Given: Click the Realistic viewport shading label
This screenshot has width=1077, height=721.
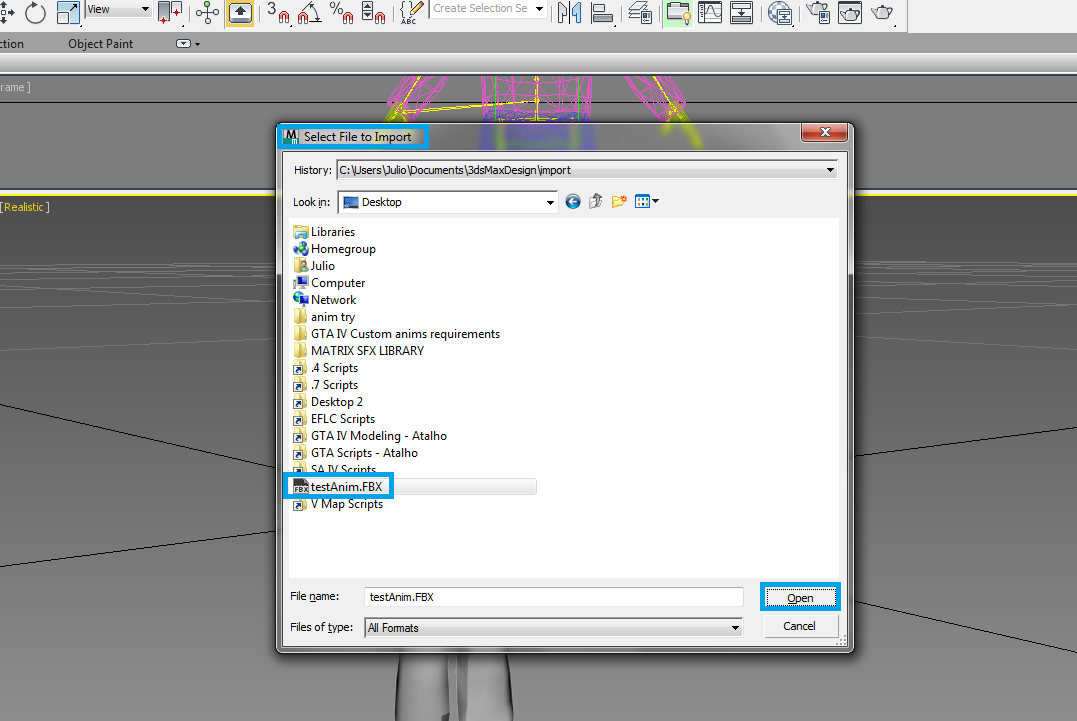Looking at the screenshot, I should (x=24, y=207).
